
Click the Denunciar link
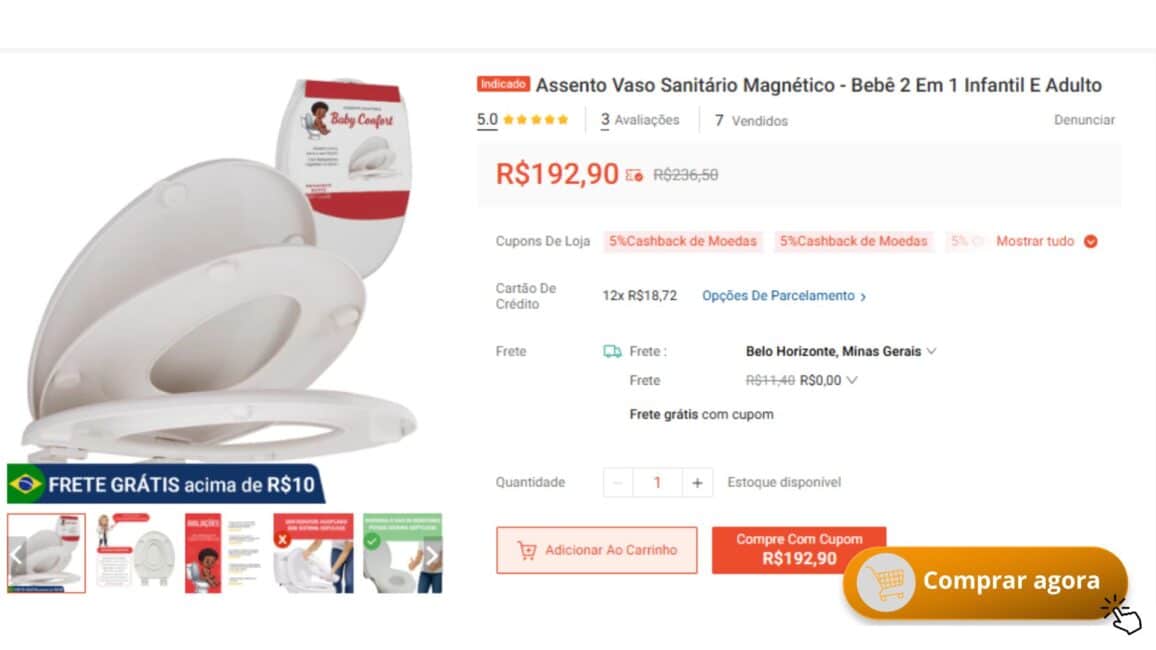click(1084, 119)
